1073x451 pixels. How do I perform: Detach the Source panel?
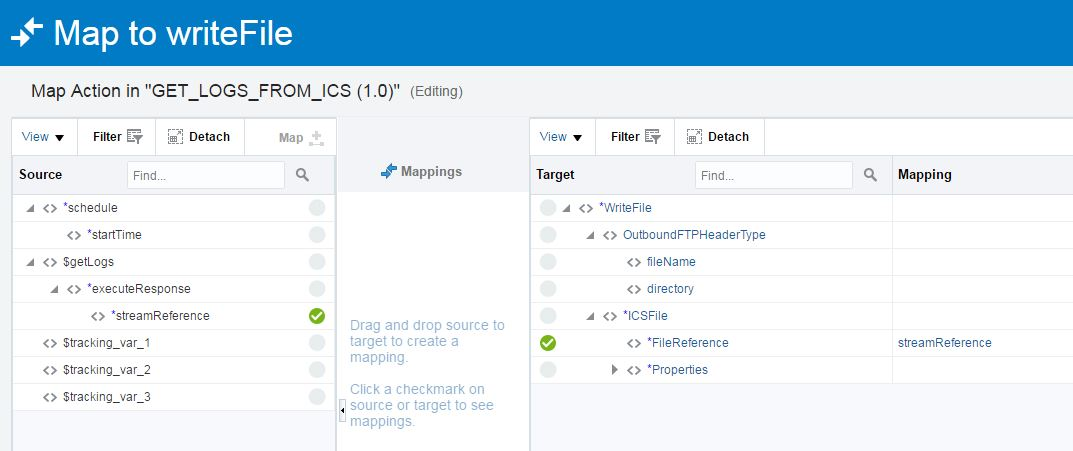click(199, 137)
